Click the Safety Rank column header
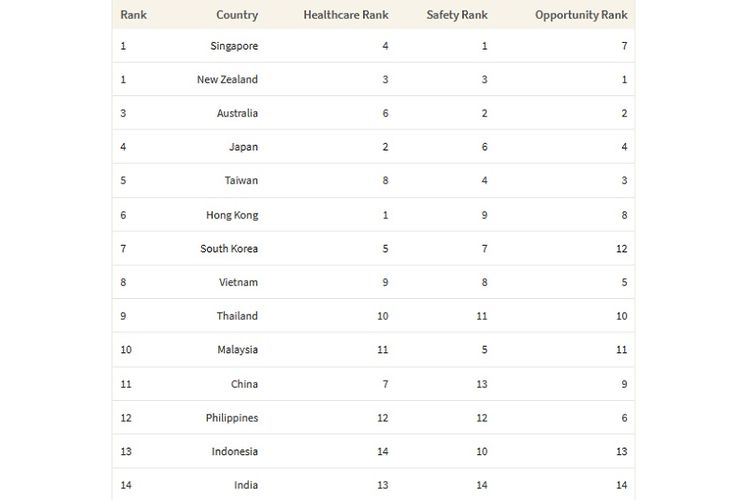Image resolution: width=750 pixels, height=500 pixels. 457,15
